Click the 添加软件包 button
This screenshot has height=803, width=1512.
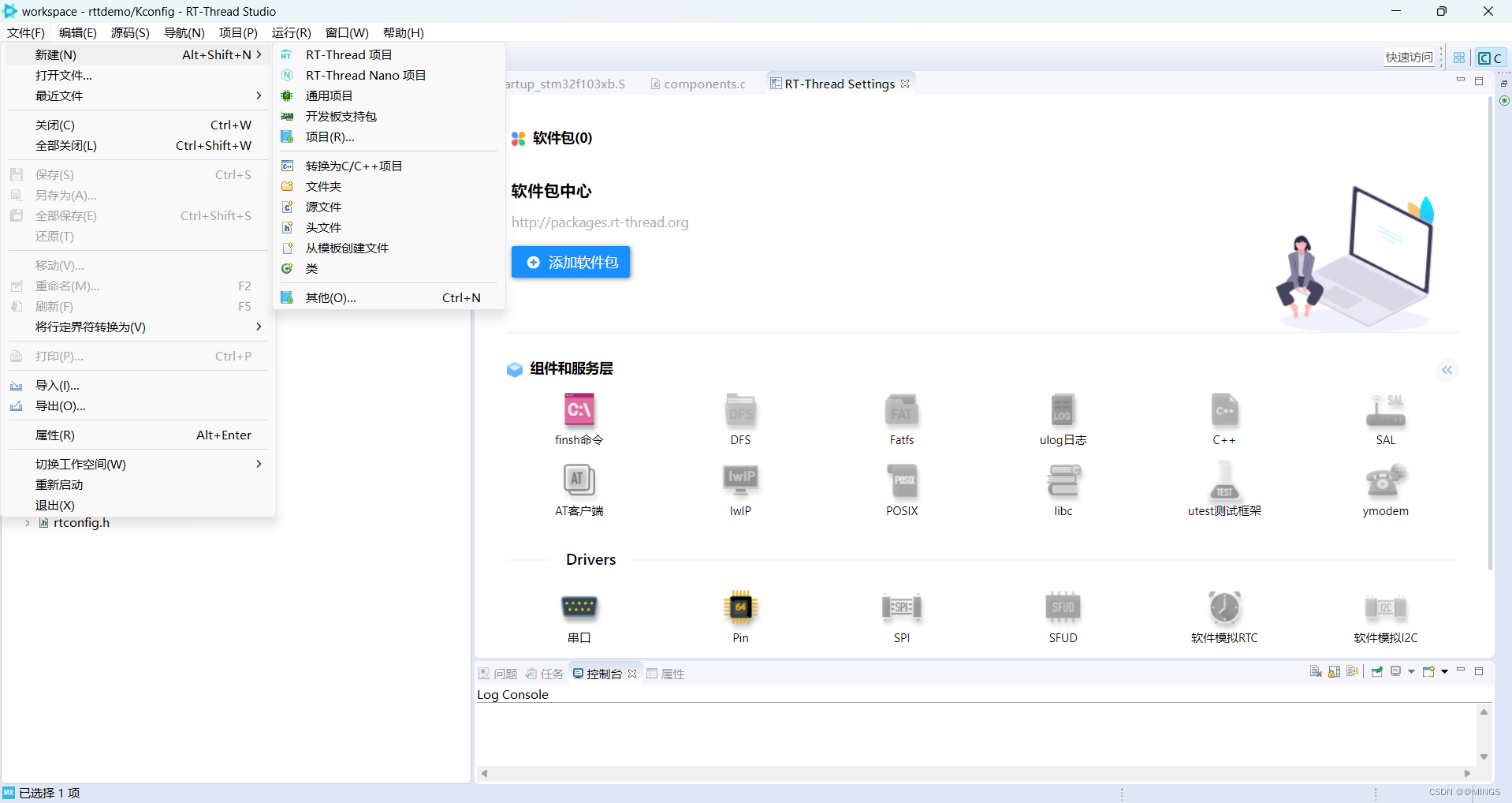click(x=571, y=262)
